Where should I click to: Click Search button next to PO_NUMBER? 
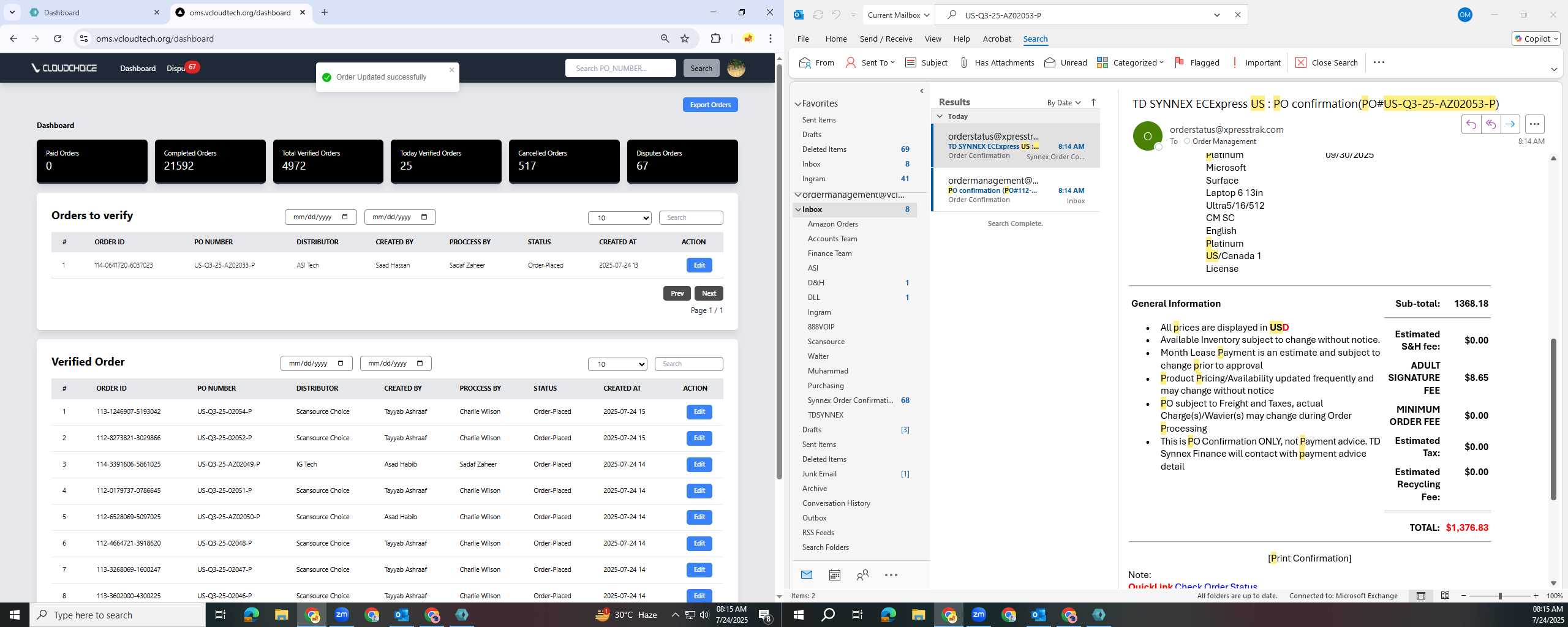coord(701,68)
